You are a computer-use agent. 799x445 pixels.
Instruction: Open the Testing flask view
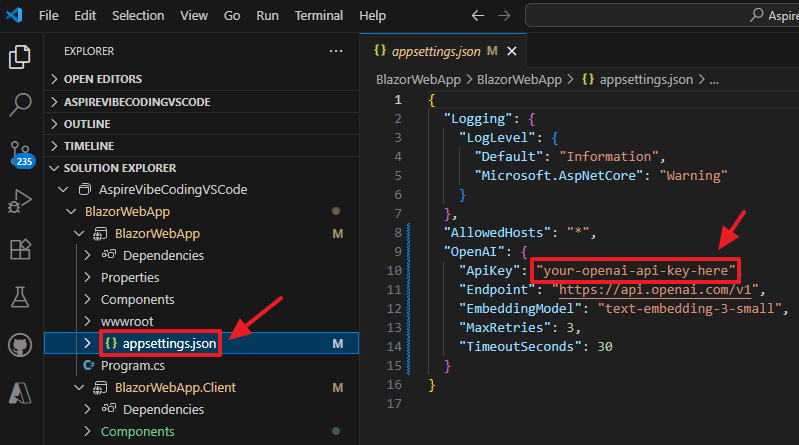pos(20,297)
